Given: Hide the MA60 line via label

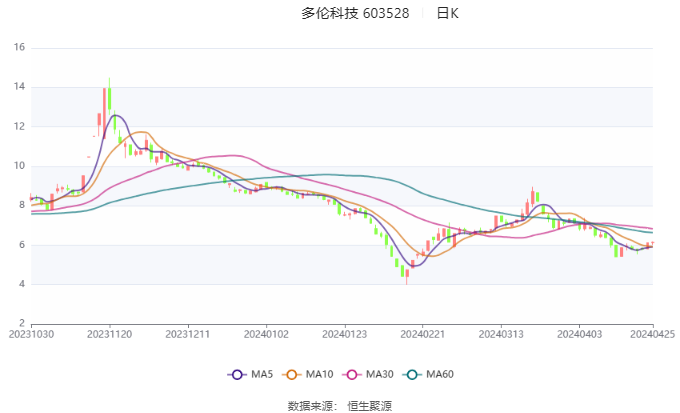Looking at the screenshot, I should tap(440, 374).
